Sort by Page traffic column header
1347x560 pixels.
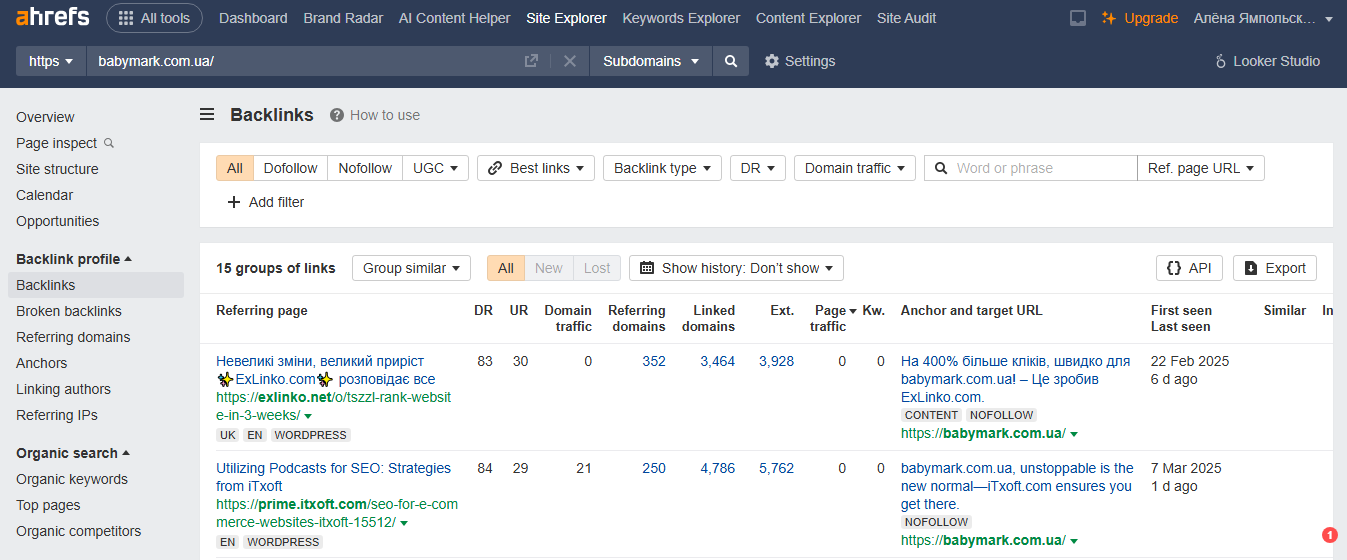[831, 318]
